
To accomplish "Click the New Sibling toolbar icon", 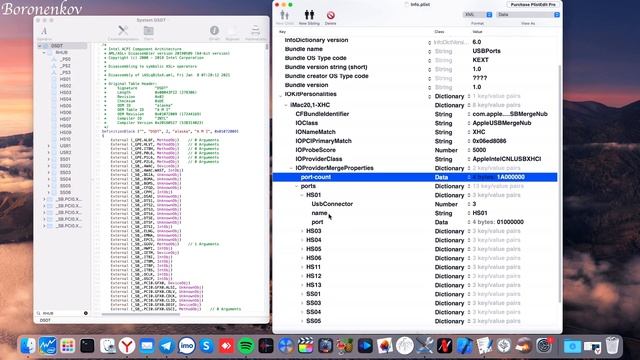I will (x=309, y=16).
